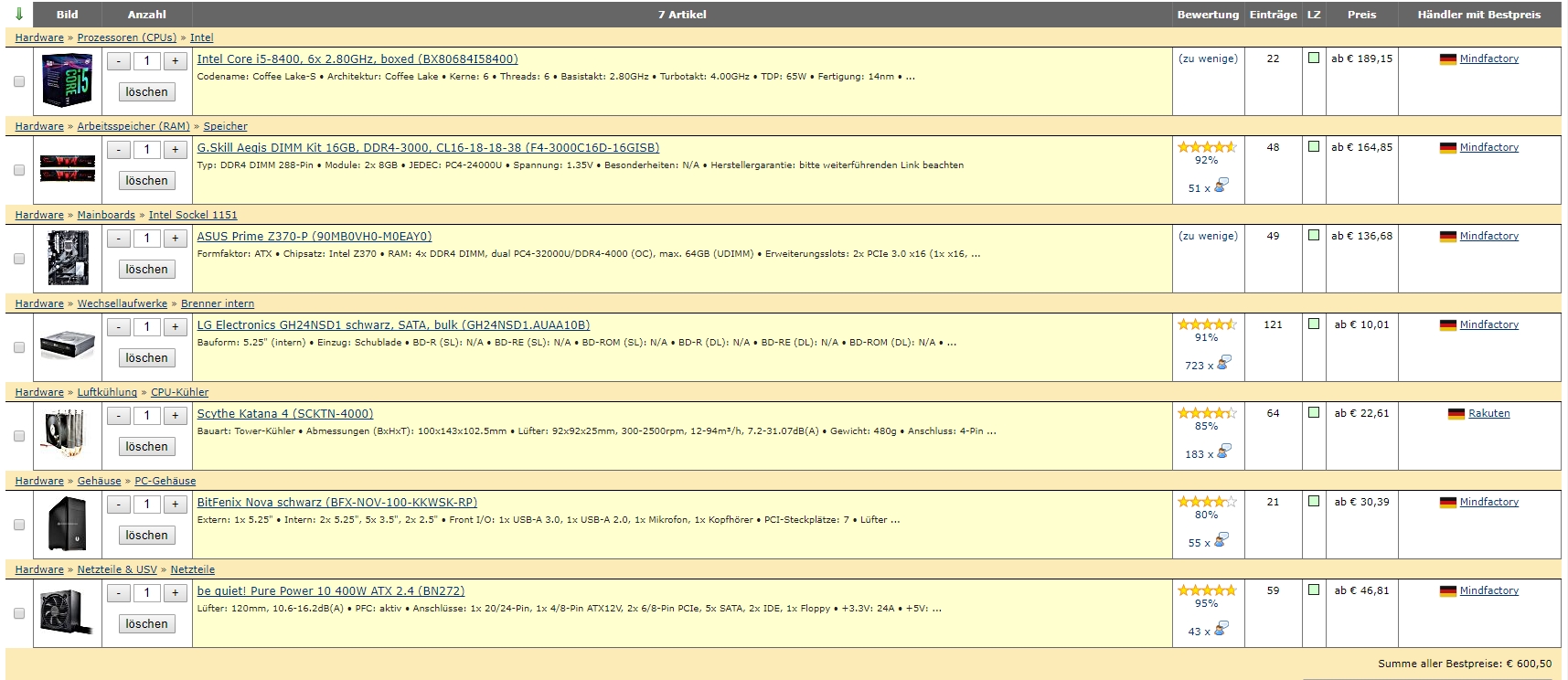1568x680 pixels.
Task: Click Händler mit Bestpreis column header
Action: [1479, 15]
